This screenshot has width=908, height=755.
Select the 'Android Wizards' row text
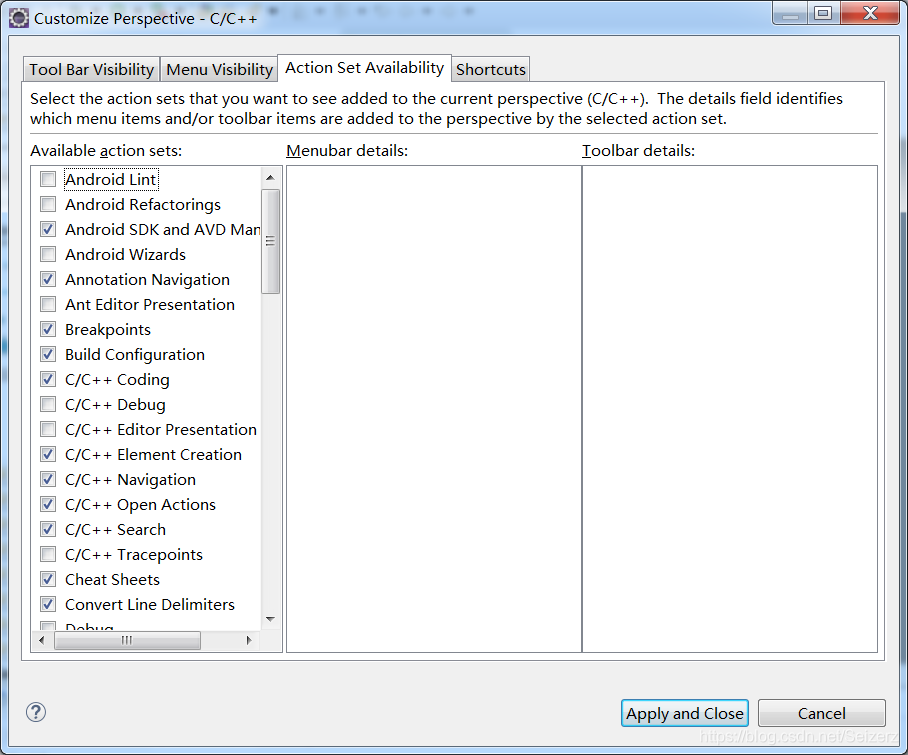[126, 254]
